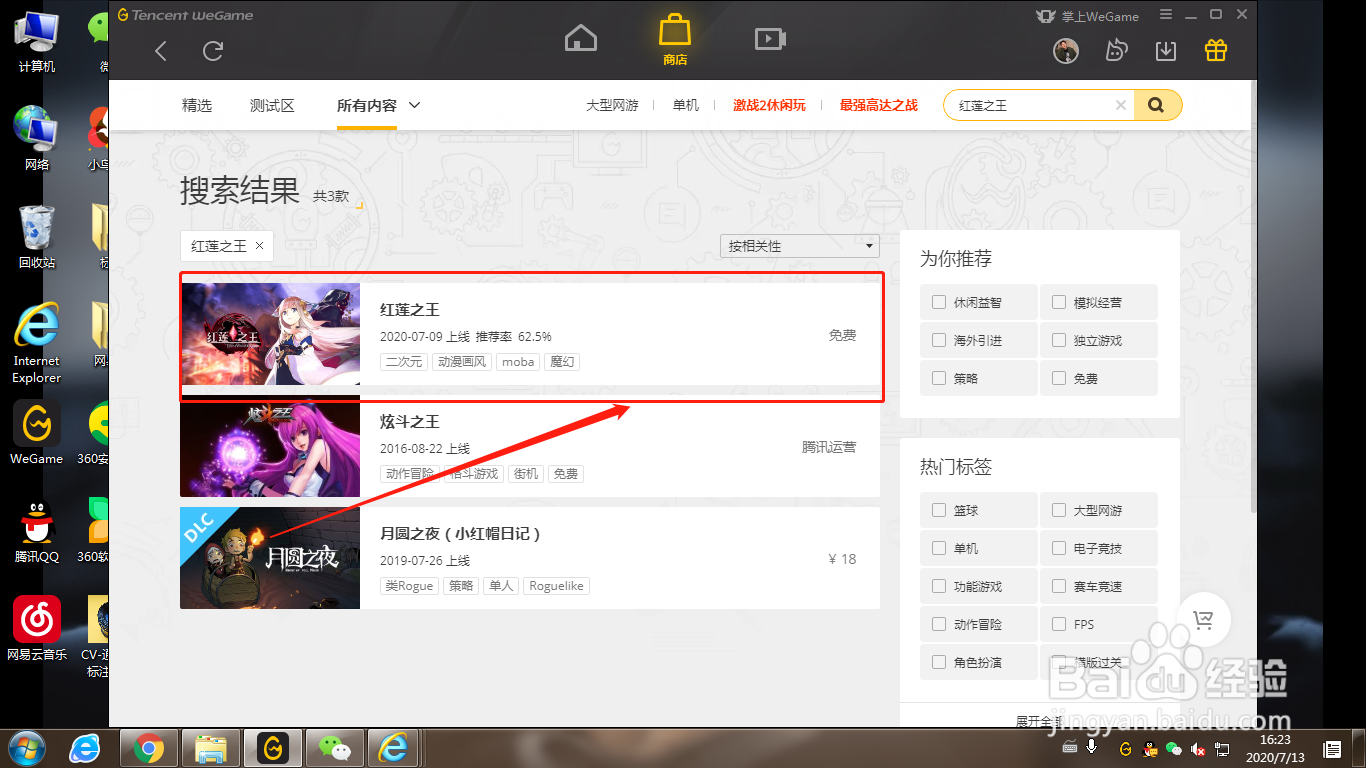Expand the 所有内容 chevron dropdown
The image size is (1366, 768).
pos(415,105)
